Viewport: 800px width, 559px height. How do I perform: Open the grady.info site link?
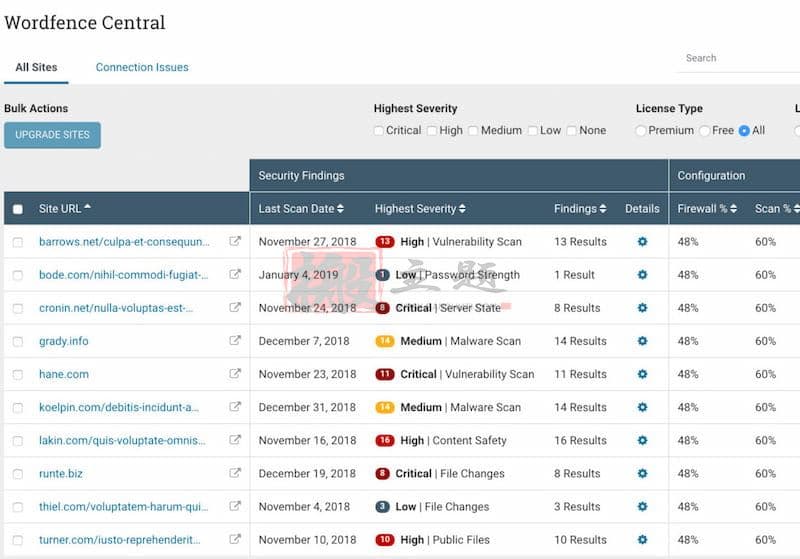64,341
